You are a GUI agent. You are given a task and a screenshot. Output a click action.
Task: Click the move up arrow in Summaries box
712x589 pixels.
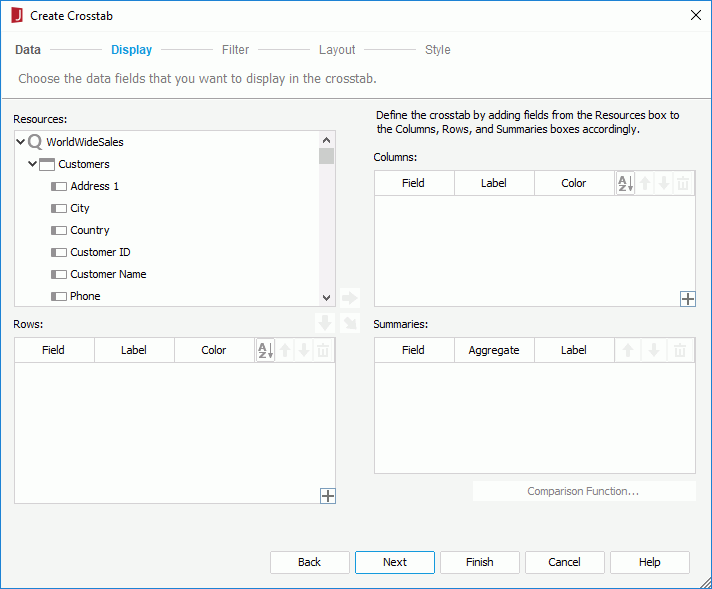pos(628,350)
